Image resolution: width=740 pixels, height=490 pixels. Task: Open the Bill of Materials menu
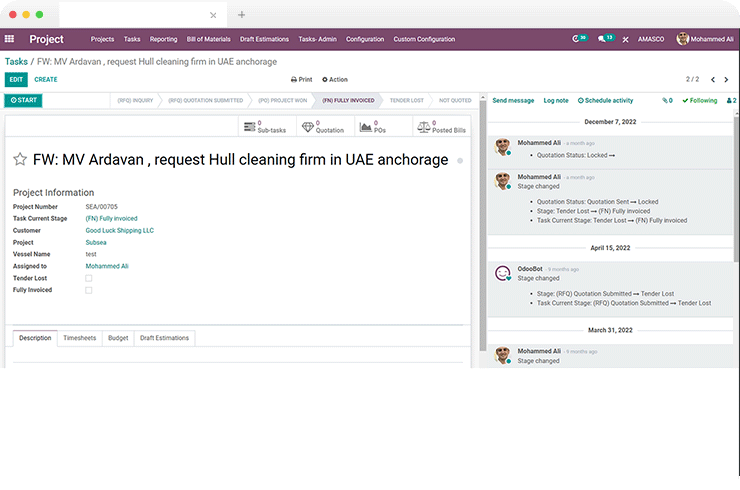pos(209,39)
